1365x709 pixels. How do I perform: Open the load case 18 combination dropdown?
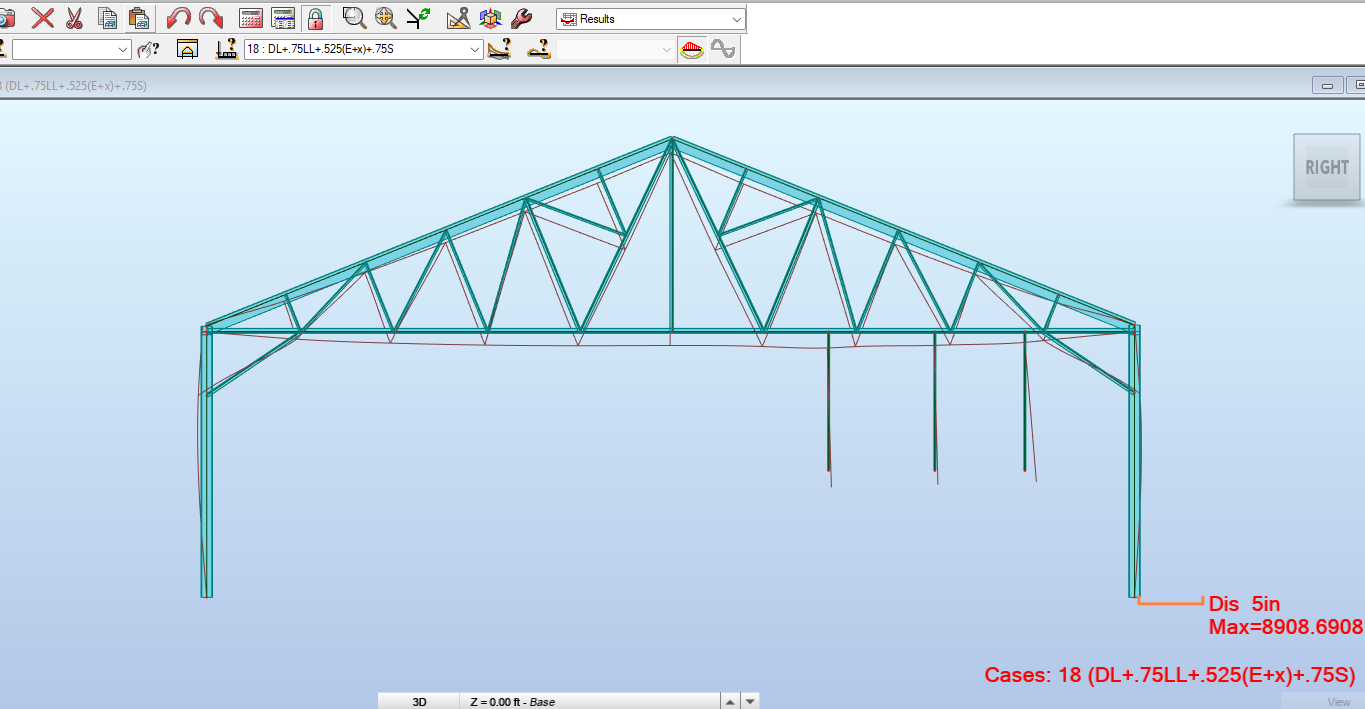pyautogui.click(x=364, y=49)
